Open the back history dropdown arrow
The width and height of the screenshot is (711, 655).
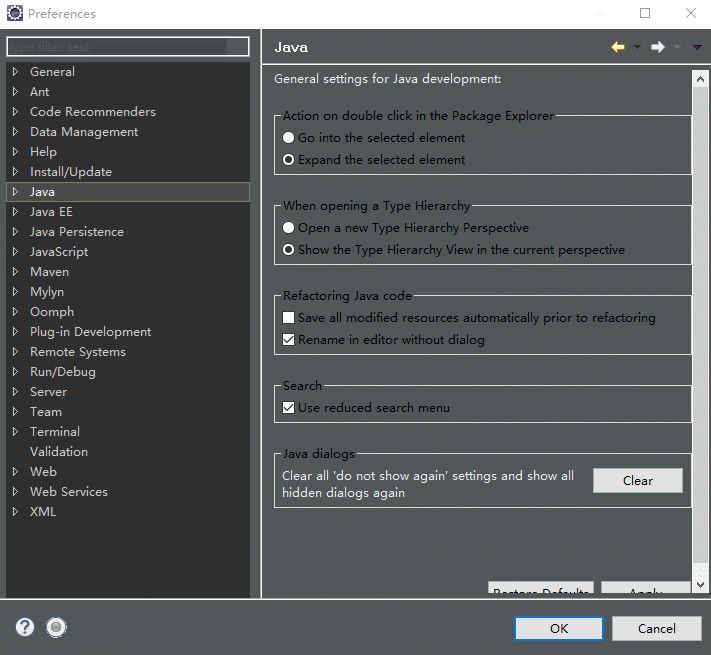637,47
